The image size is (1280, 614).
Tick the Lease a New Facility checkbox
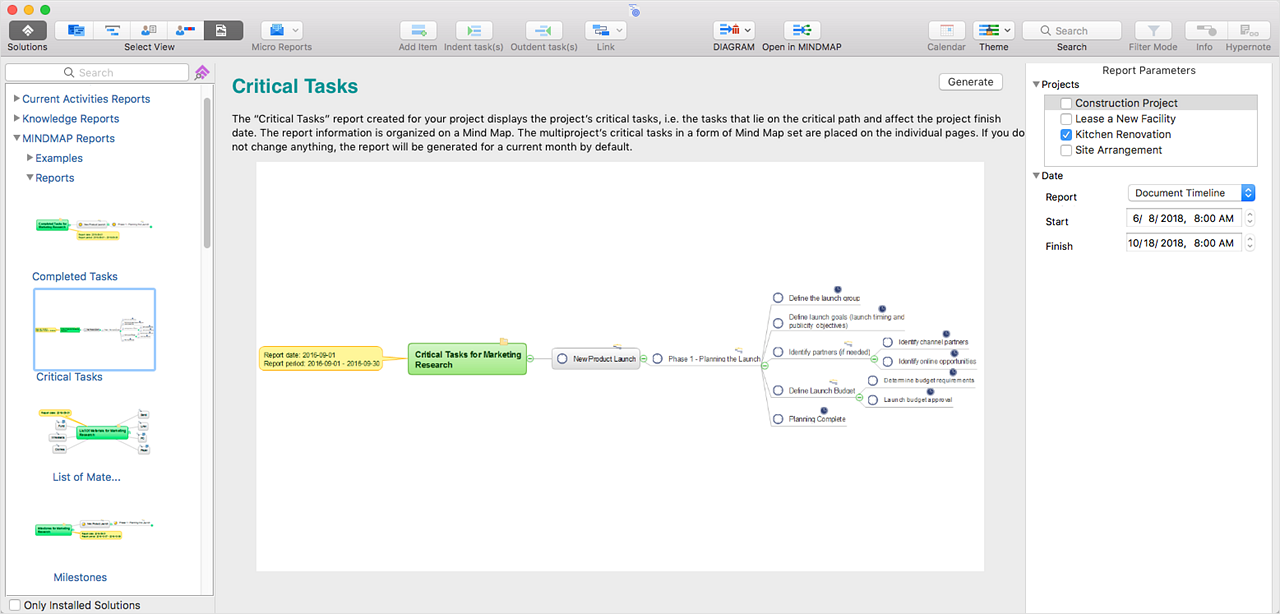[x=1066, y=119]
